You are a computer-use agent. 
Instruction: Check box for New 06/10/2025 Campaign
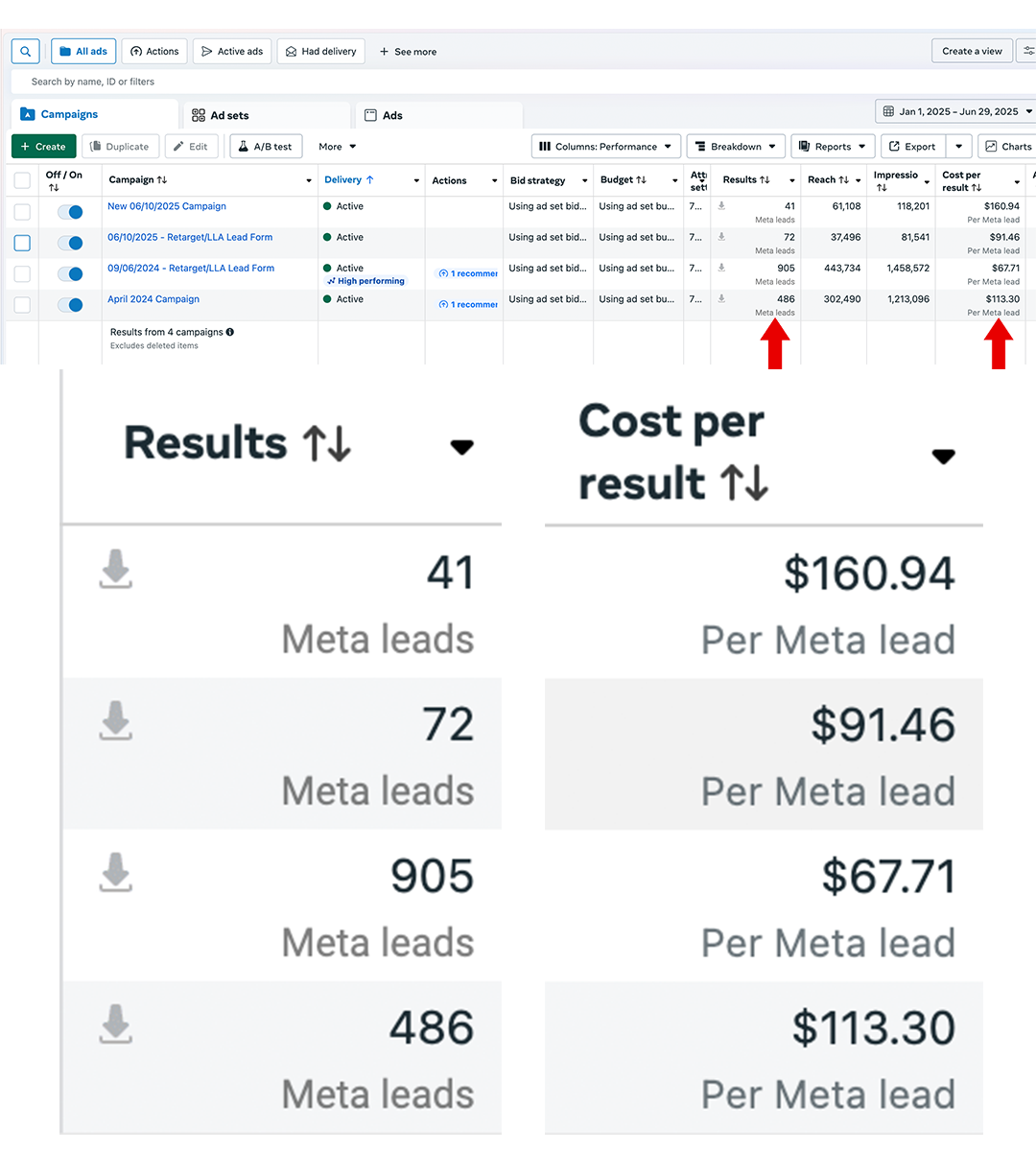point(22,212)
